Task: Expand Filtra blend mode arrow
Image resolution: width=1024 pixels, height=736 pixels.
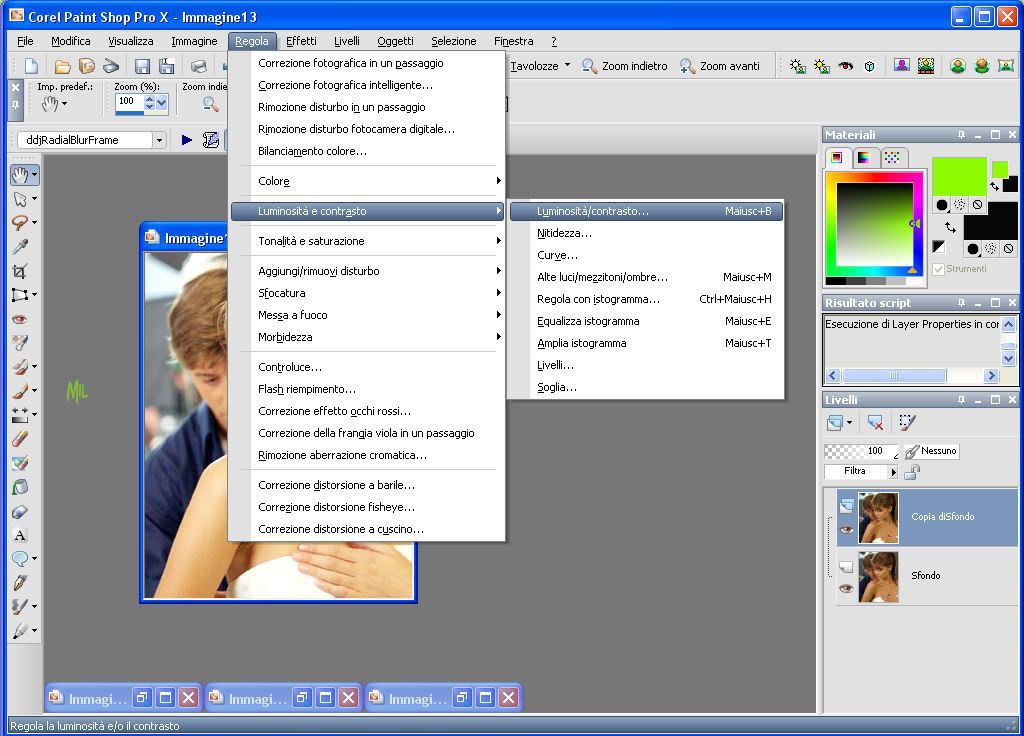Action: [x=893, y=472]
